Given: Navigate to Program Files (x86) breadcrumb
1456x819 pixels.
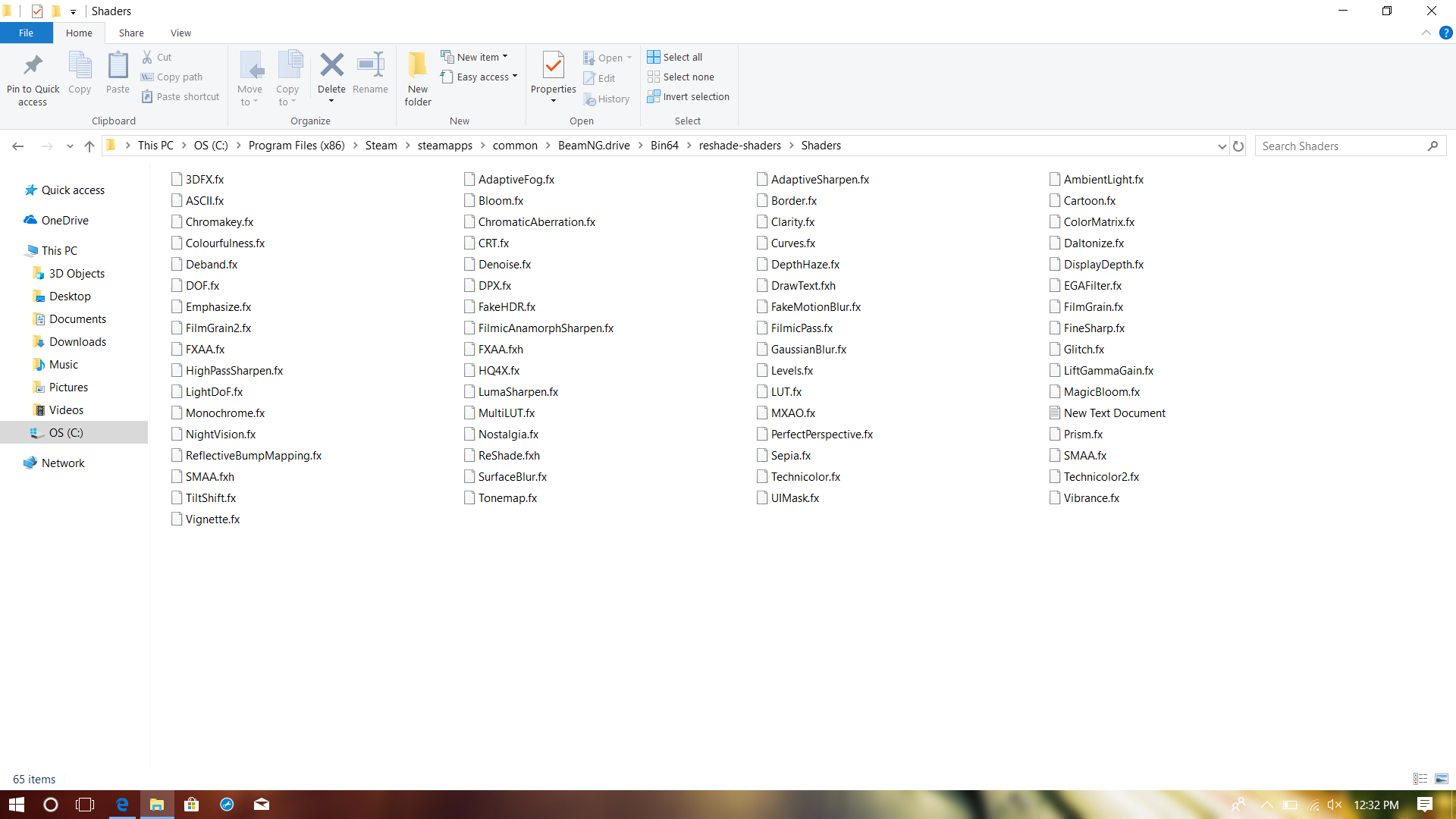Looking at the screenshot, I should click(297, 146).
